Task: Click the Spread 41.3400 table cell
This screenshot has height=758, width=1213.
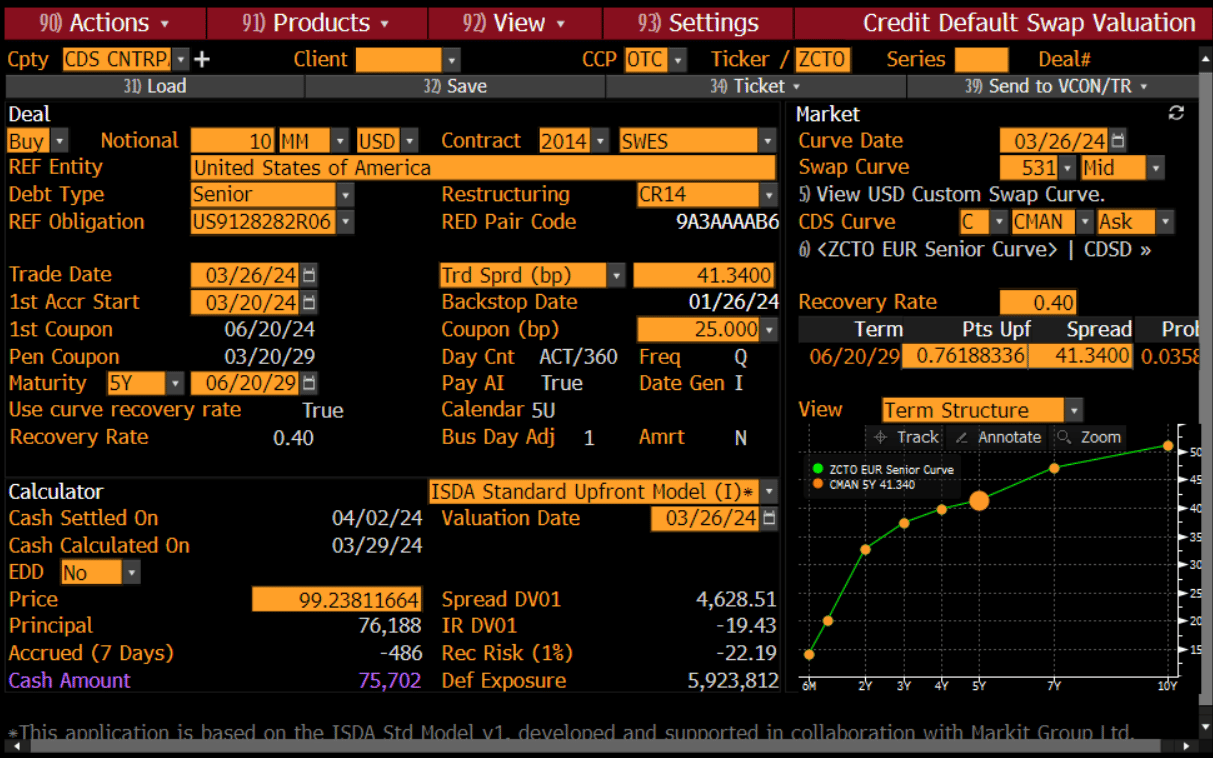Action: pos(1081,356)
